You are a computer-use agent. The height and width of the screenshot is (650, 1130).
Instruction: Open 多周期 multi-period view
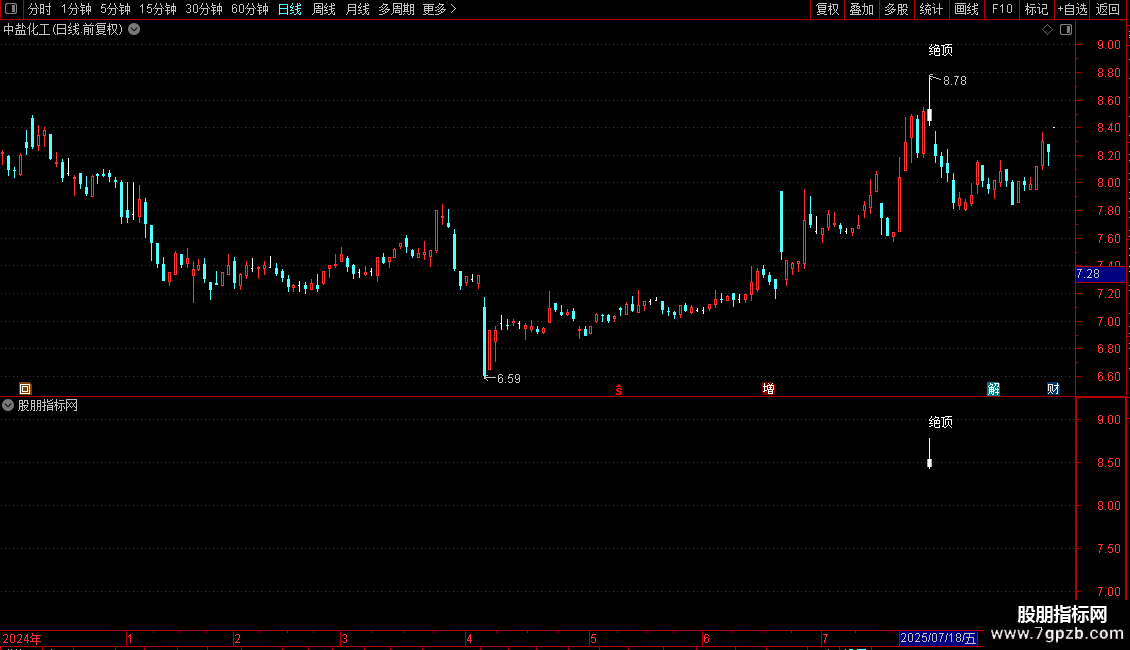click(x=396, y=9)
